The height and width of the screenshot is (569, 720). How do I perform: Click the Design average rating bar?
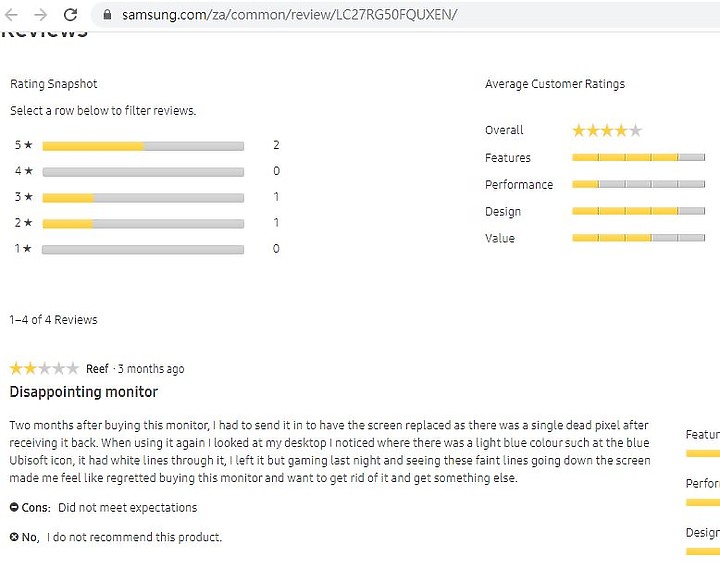tap(638, 211)
